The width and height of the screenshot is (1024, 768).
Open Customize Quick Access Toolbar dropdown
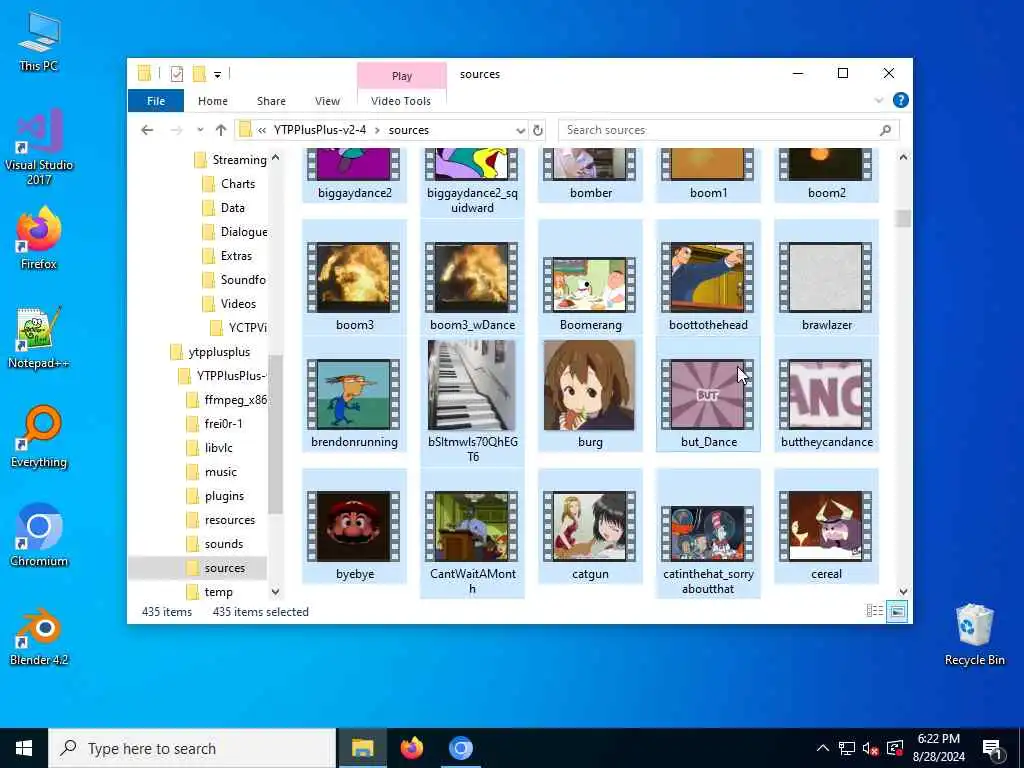[217, 74]
